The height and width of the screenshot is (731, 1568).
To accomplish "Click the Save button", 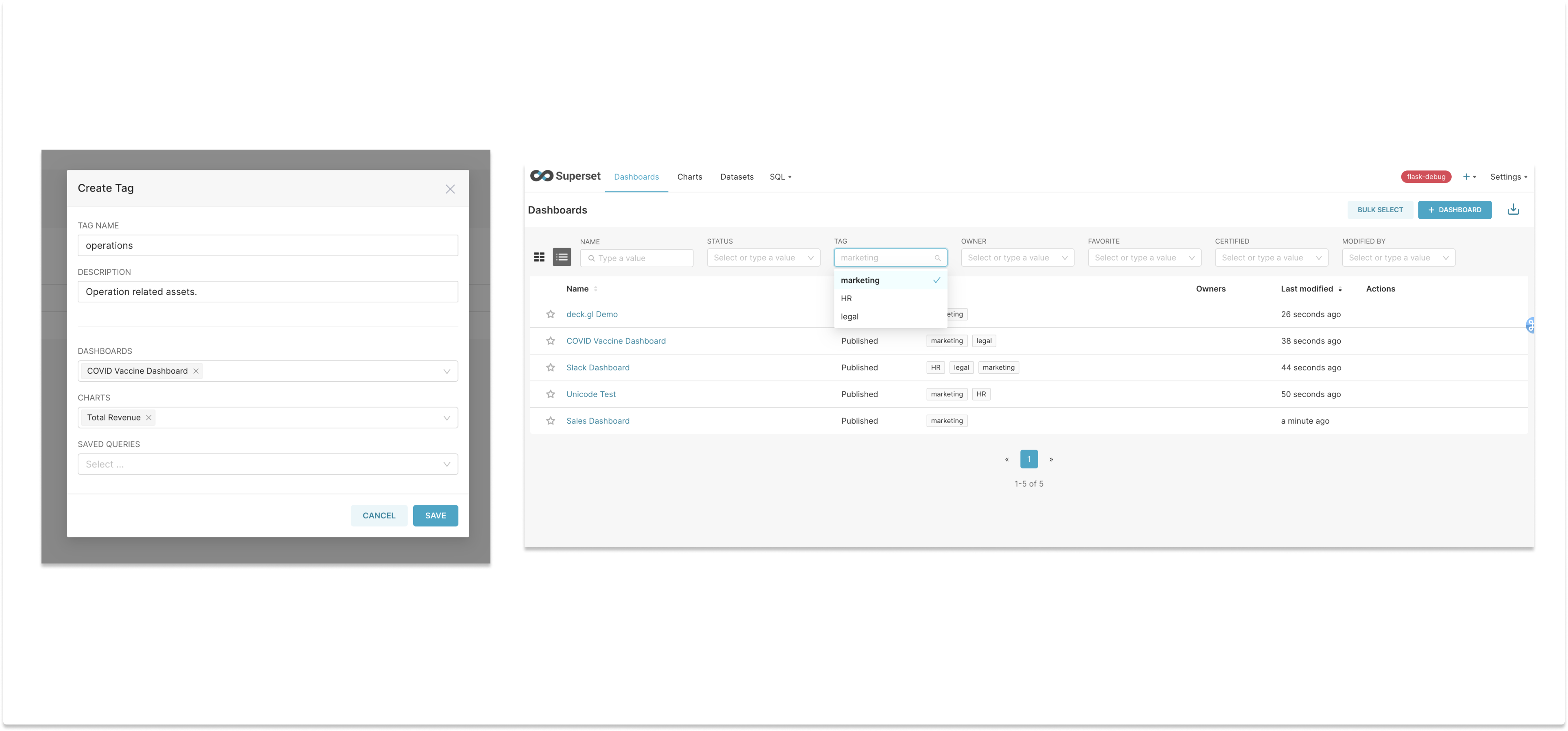I will coord(435,516).
